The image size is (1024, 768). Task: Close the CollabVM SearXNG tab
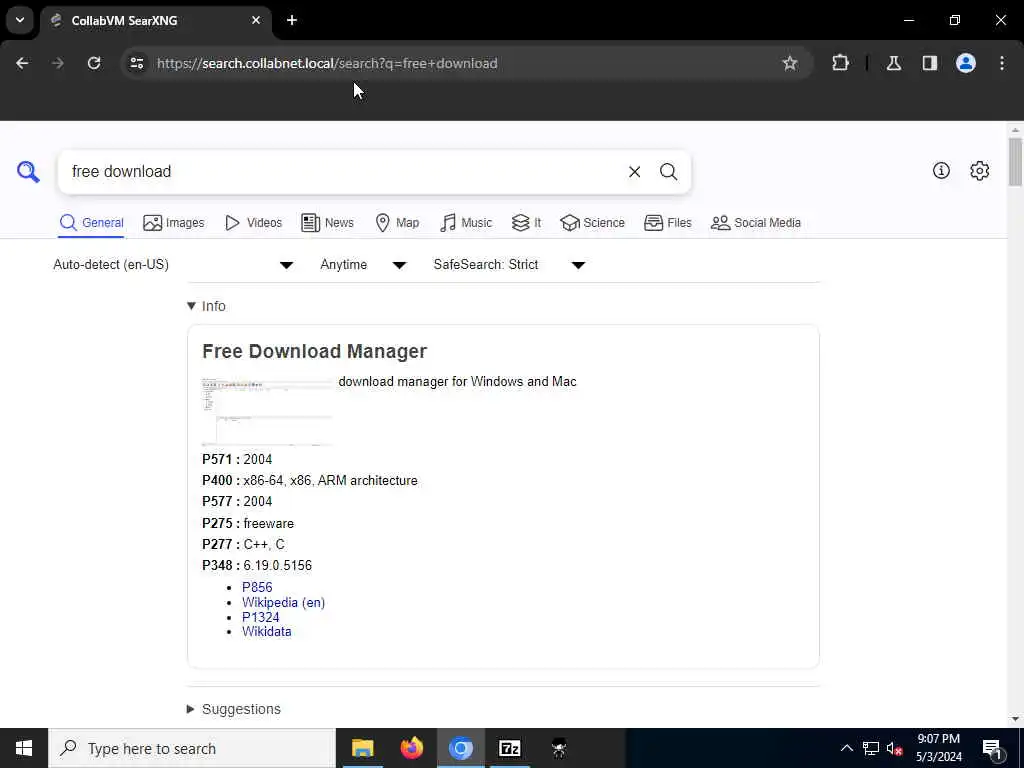tap(256, 20)
